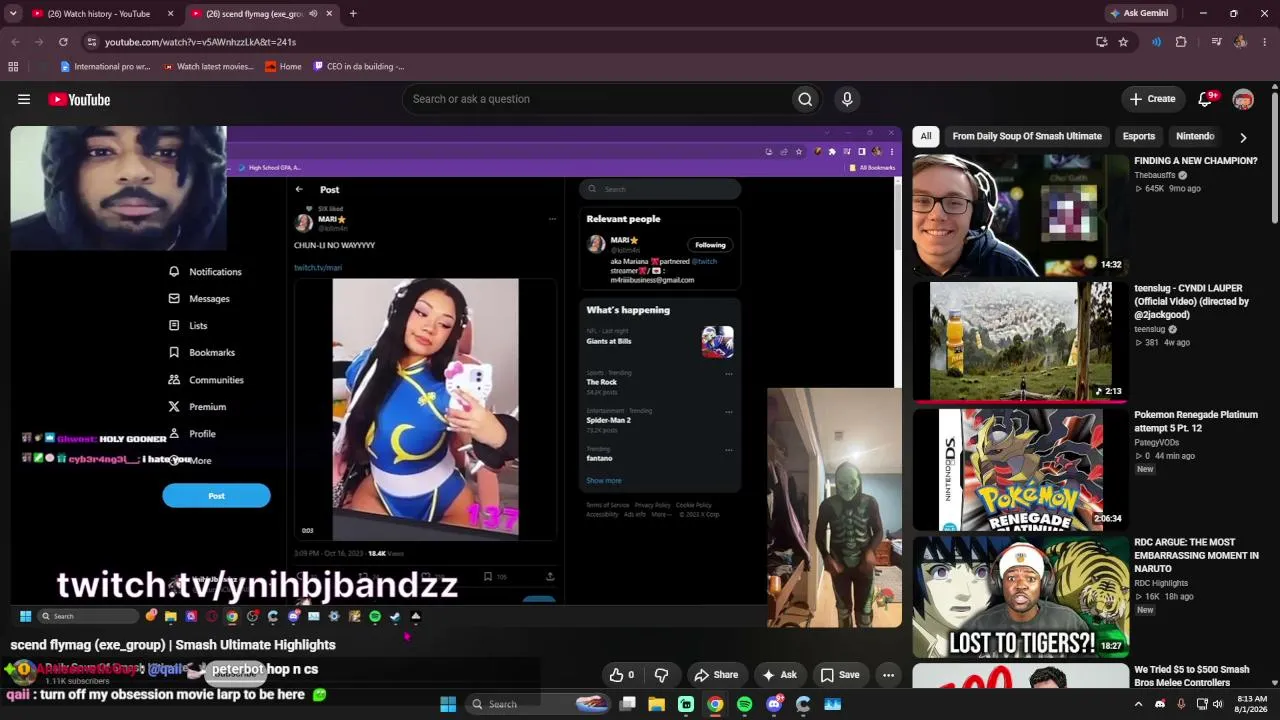Click the video title scend flymag

coord(173,645)
